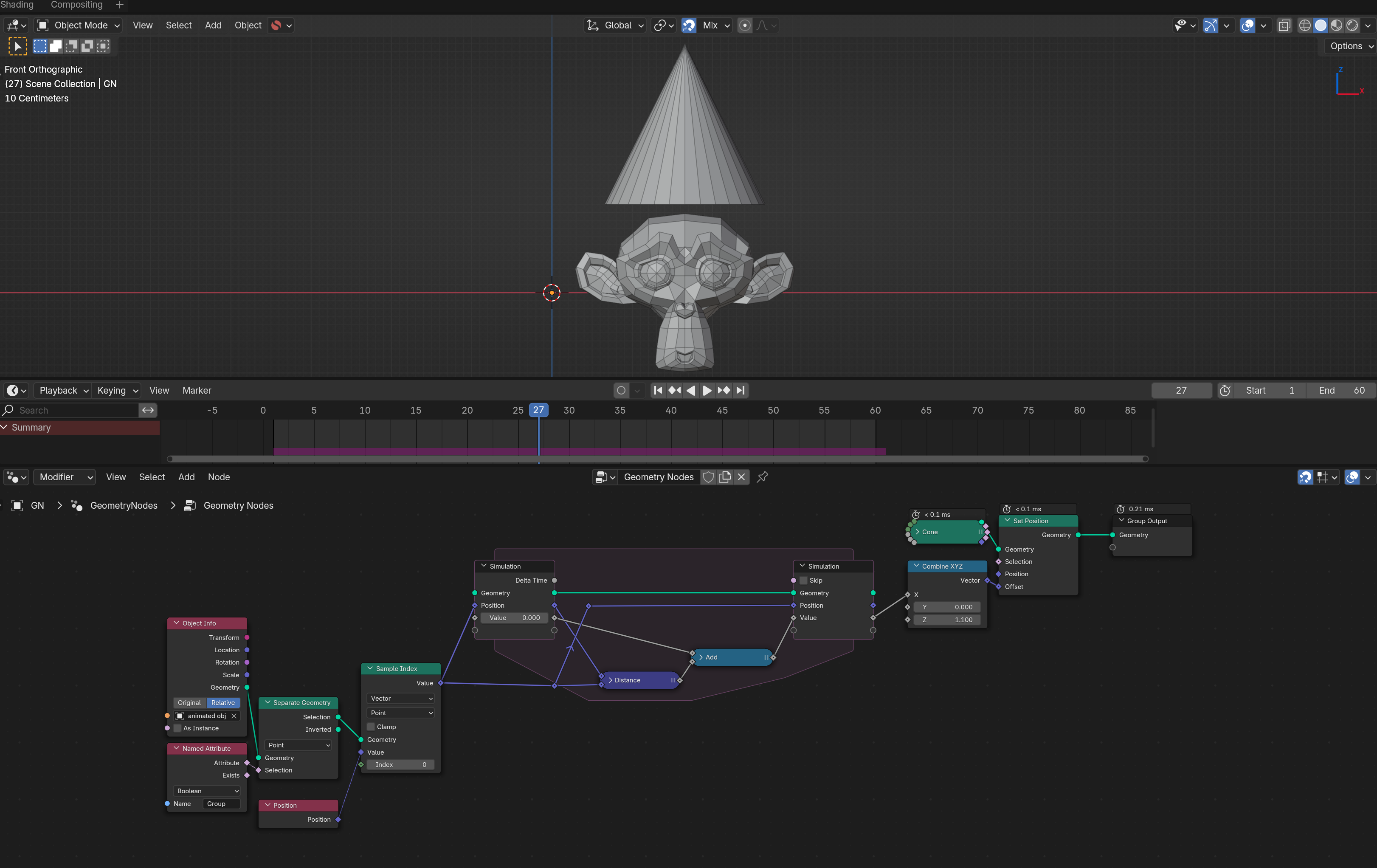Click the End frame field showing 60
This screenshot has width=1377, height=868.
[x=1342, y=391]
